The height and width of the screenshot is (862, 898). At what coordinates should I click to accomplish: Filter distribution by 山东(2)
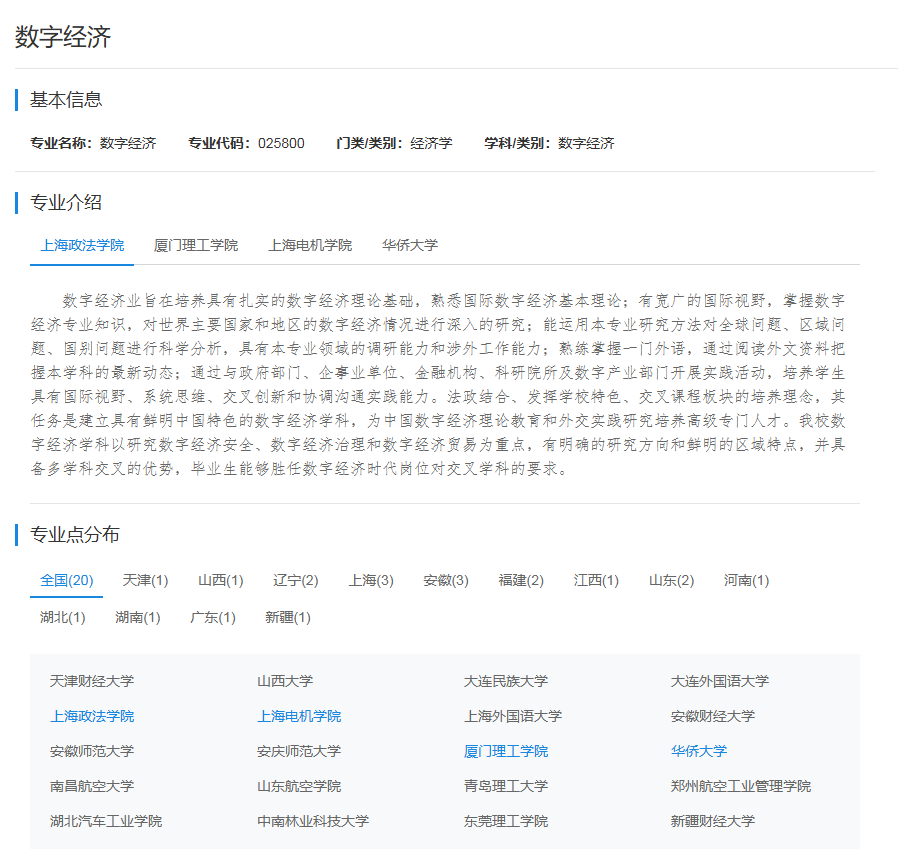[x=671, y=580]
